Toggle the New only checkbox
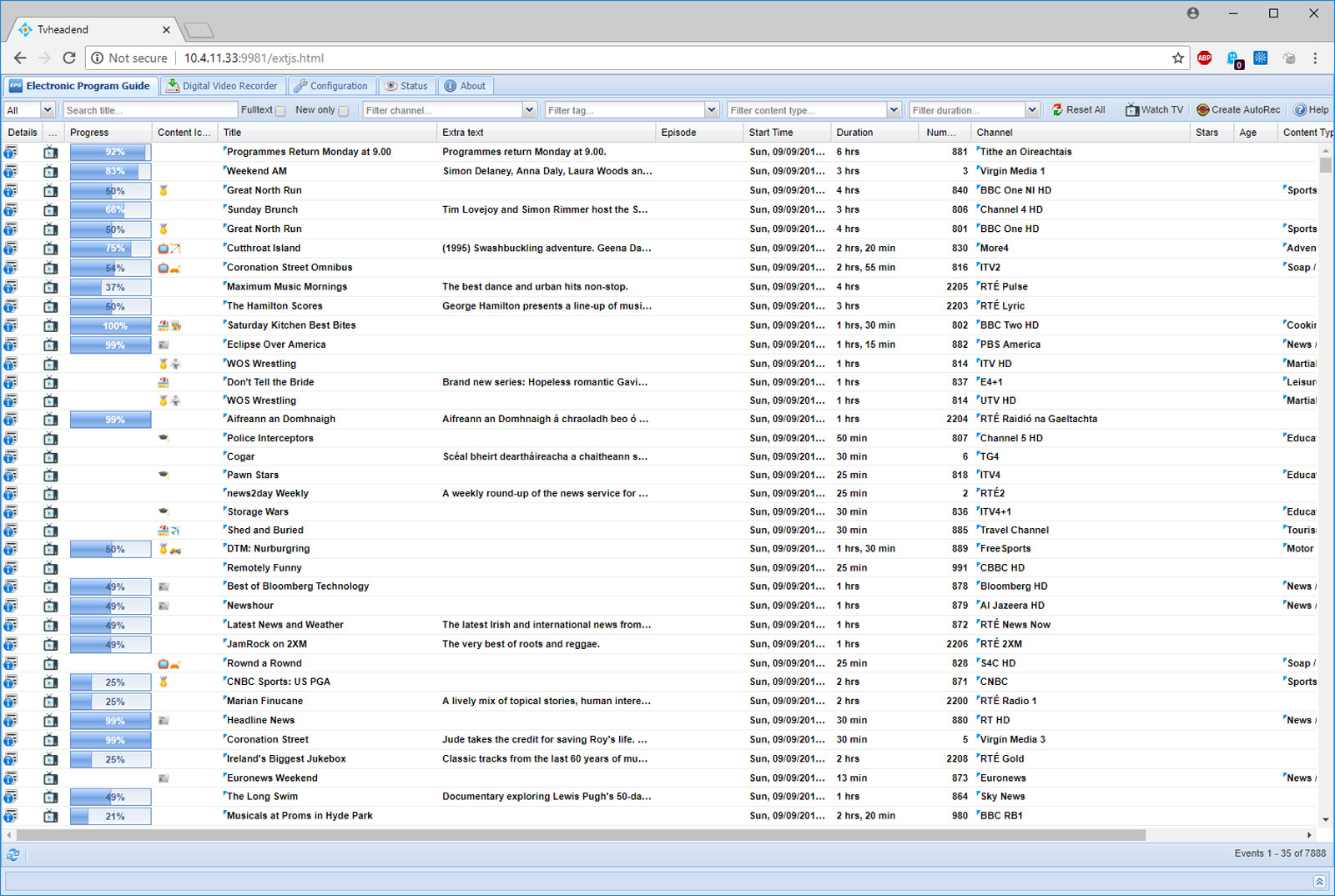Image resolution: width=1335 pixels, height=896 pixels. 343,110
